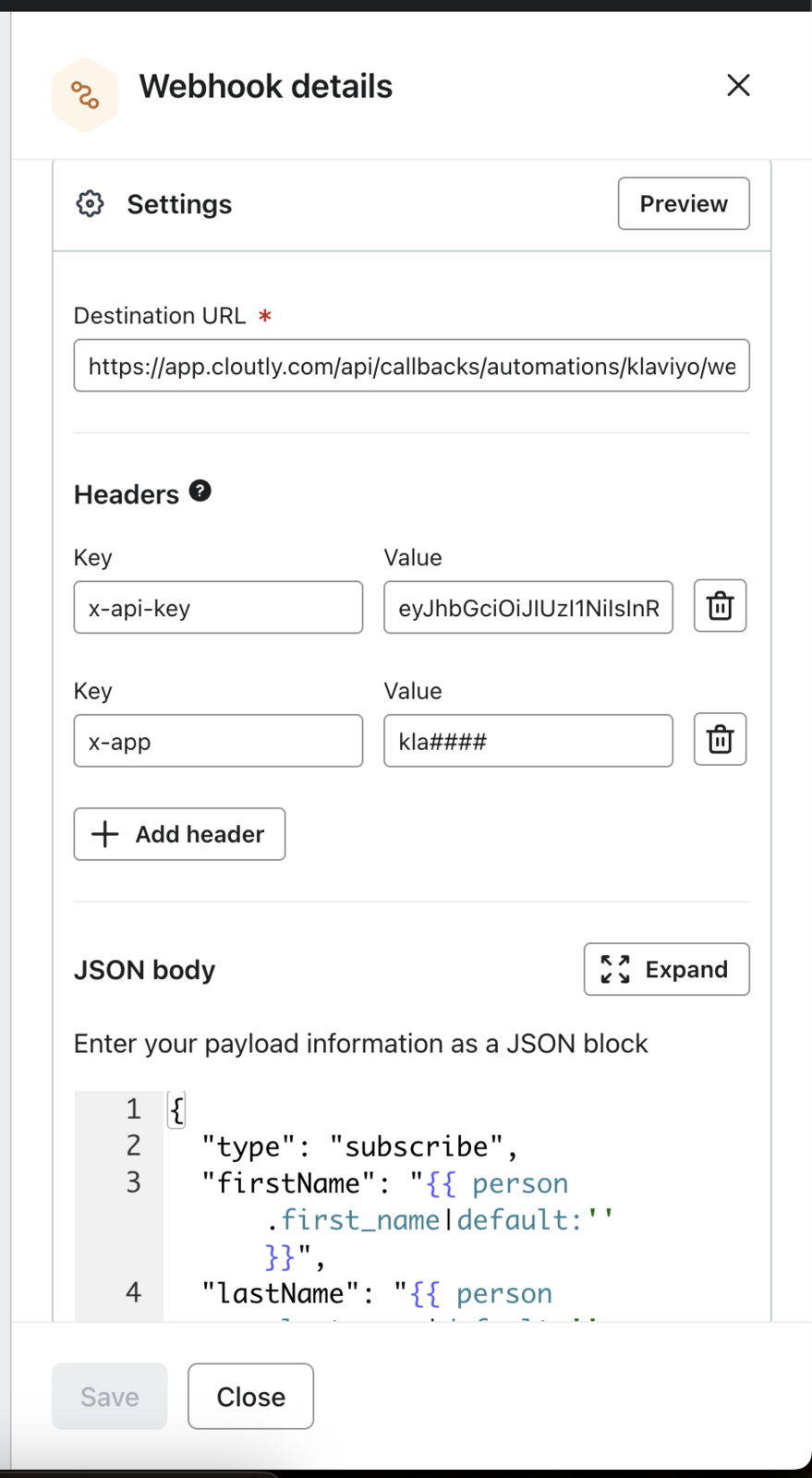Click the Settings gear icon
Screen dimensions: 812x1478
[x=90, y=204]
